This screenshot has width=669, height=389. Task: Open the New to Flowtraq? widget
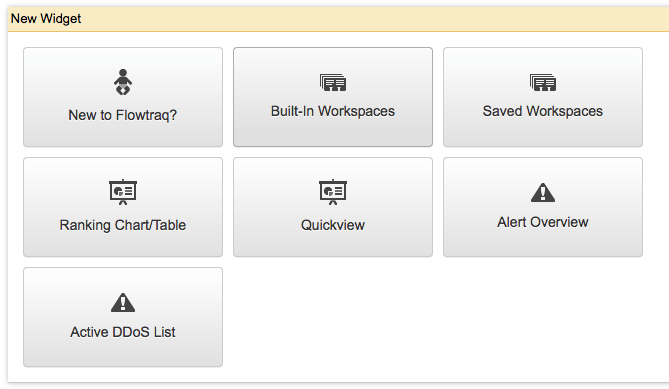pos(123,97)
